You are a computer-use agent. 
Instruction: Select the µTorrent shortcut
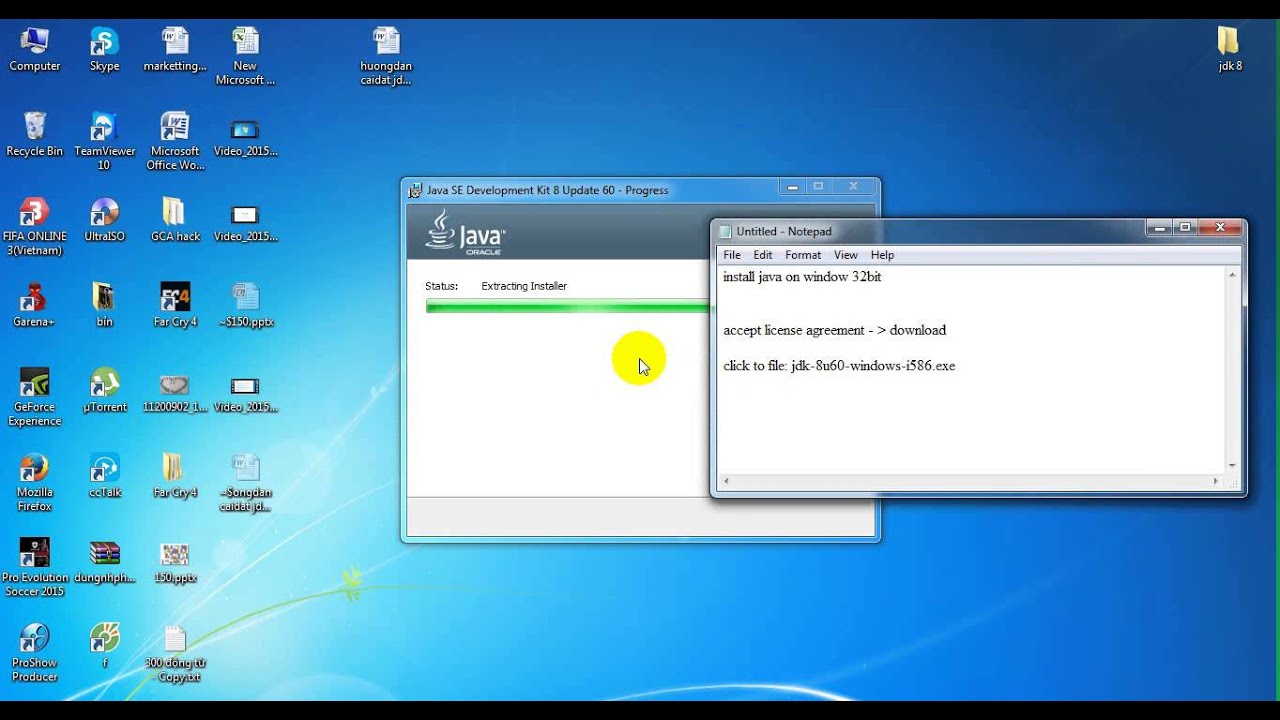[104, 391]
